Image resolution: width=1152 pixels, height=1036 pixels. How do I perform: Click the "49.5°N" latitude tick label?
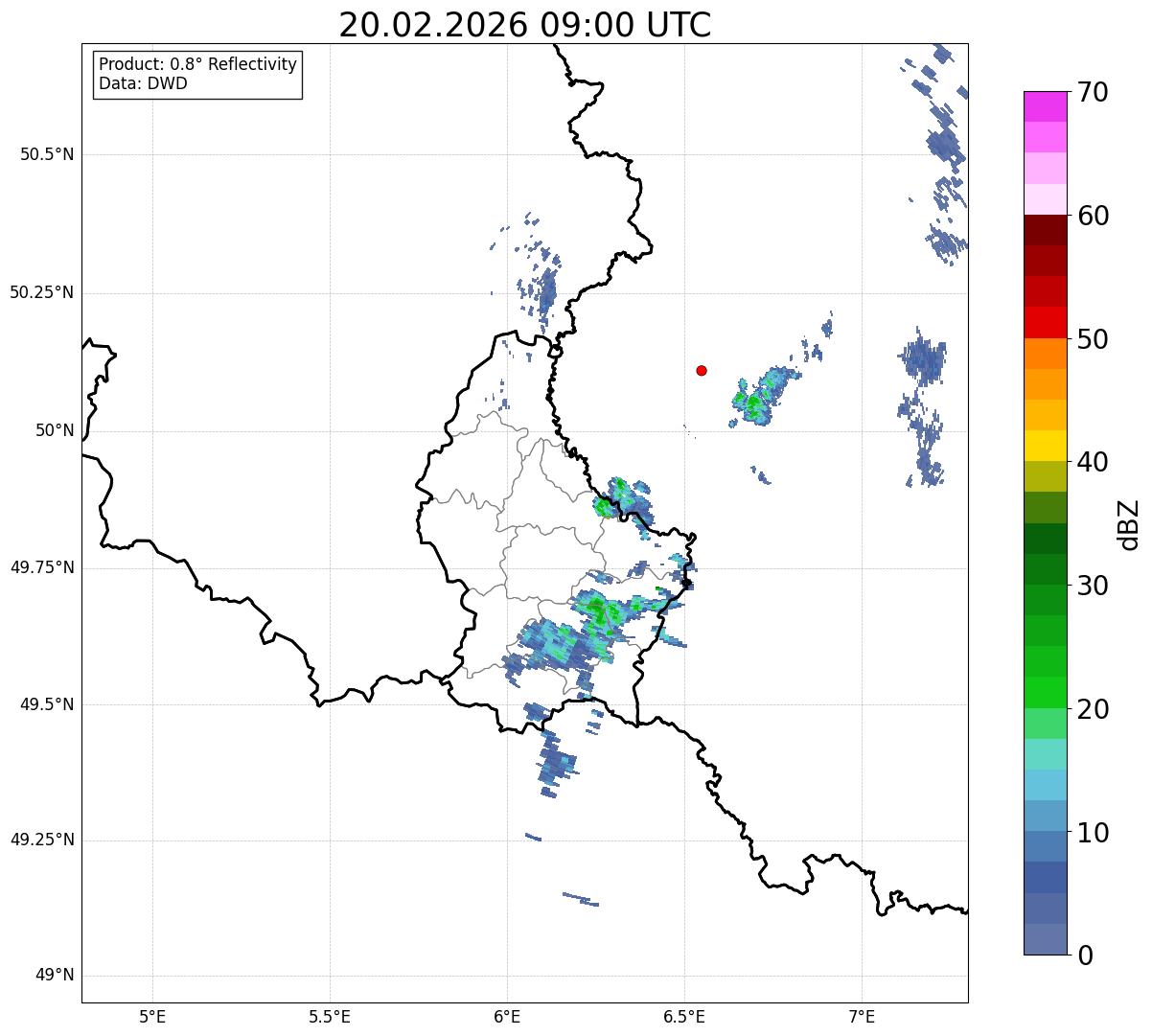click(46, 704)
